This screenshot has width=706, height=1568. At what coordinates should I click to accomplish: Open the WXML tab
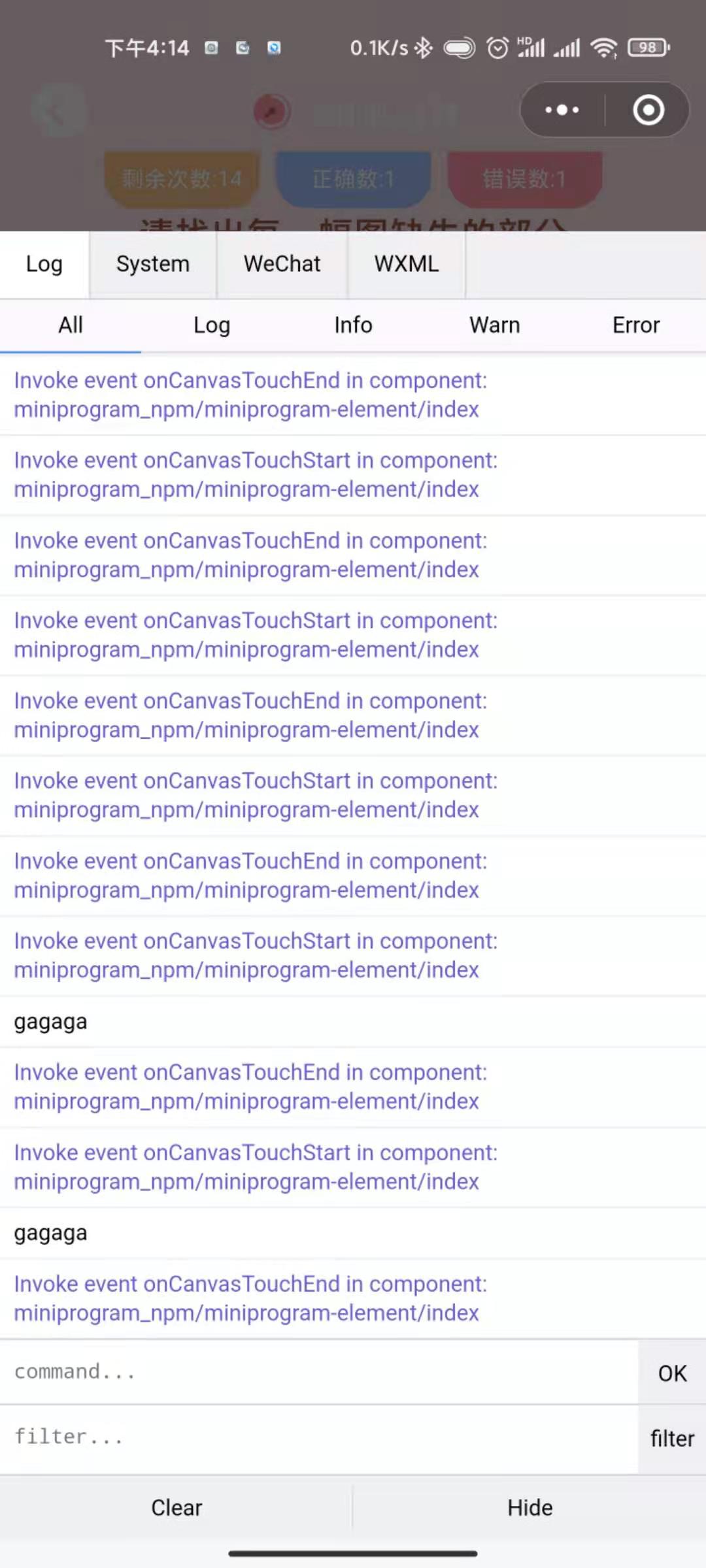[x=406, y=264]
